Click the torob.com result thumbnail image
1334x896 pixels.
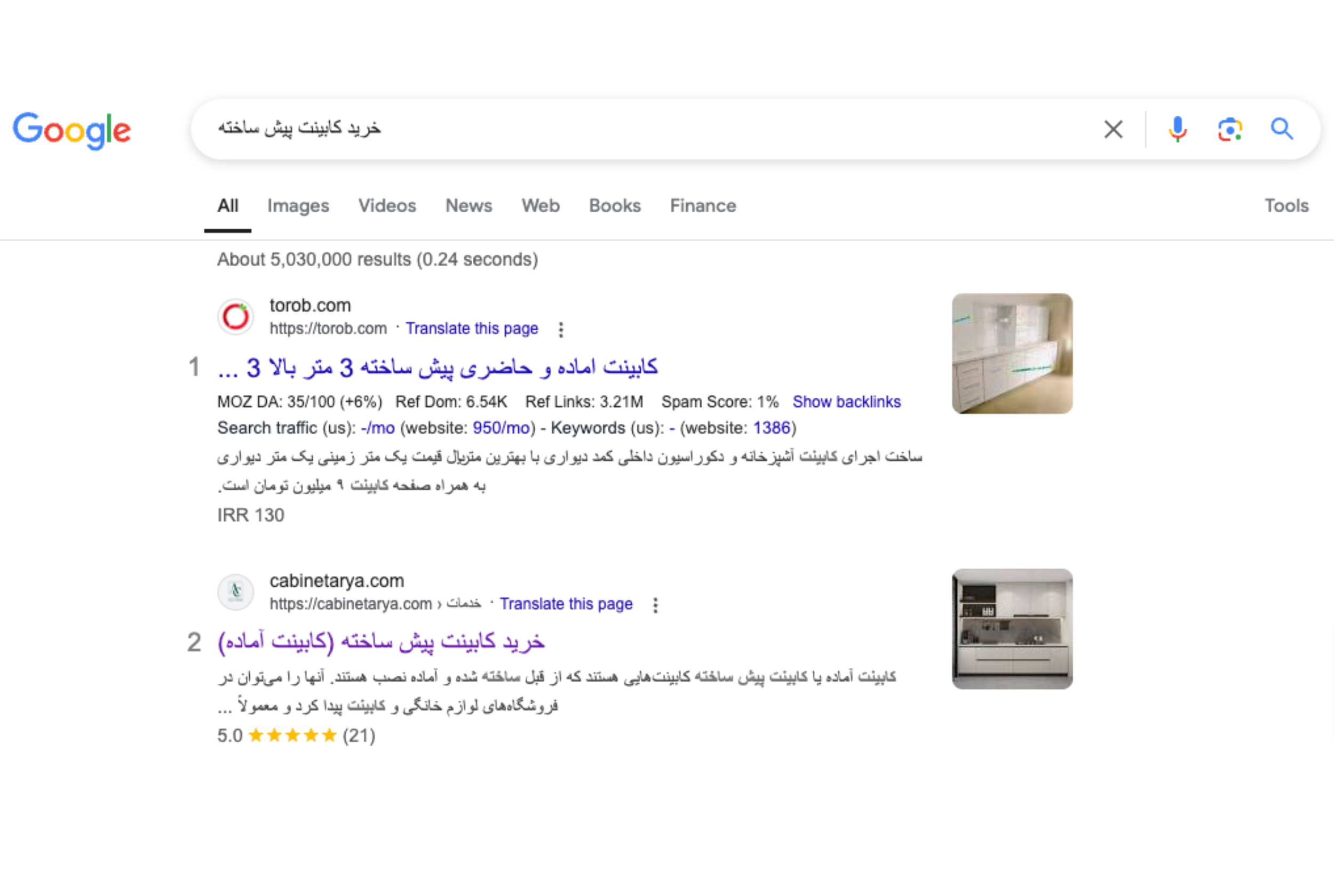pyautogui.click(x=1012, y=354)
